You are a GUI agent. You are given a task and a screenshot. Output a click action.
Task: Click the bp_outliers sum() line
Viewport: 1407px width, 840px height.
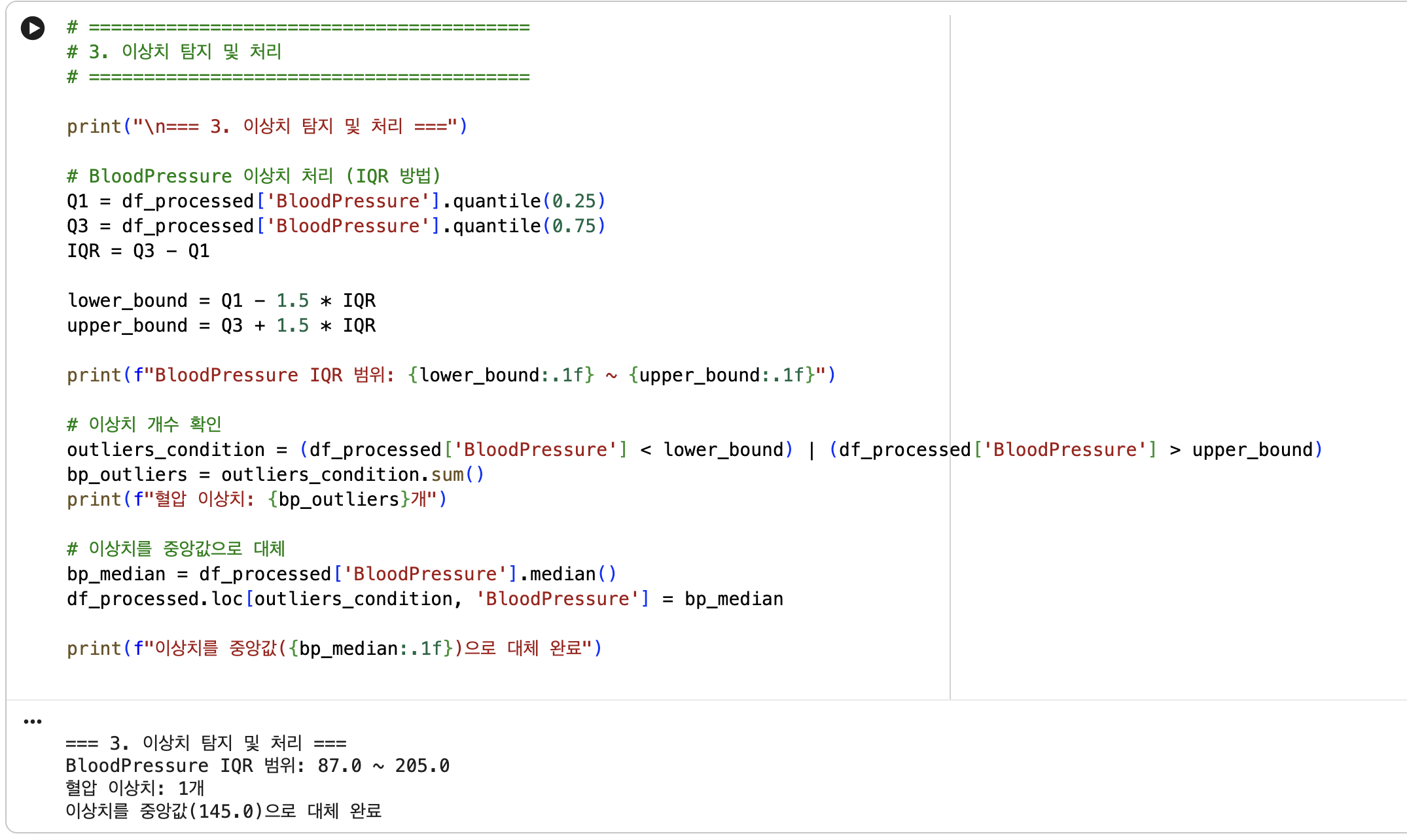pyautogui.click(x=276, y=474)
